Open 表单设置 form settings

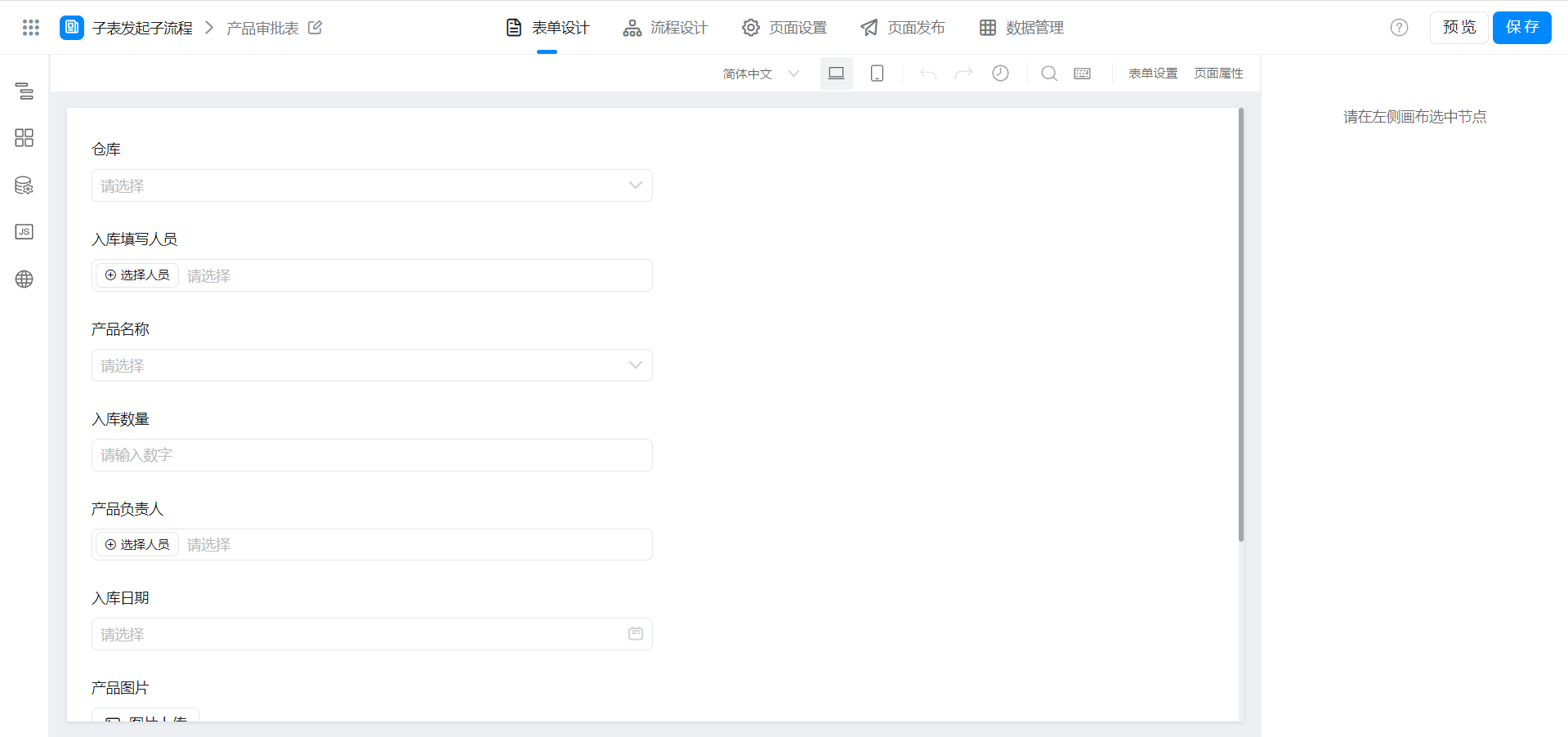point(1153,74)
